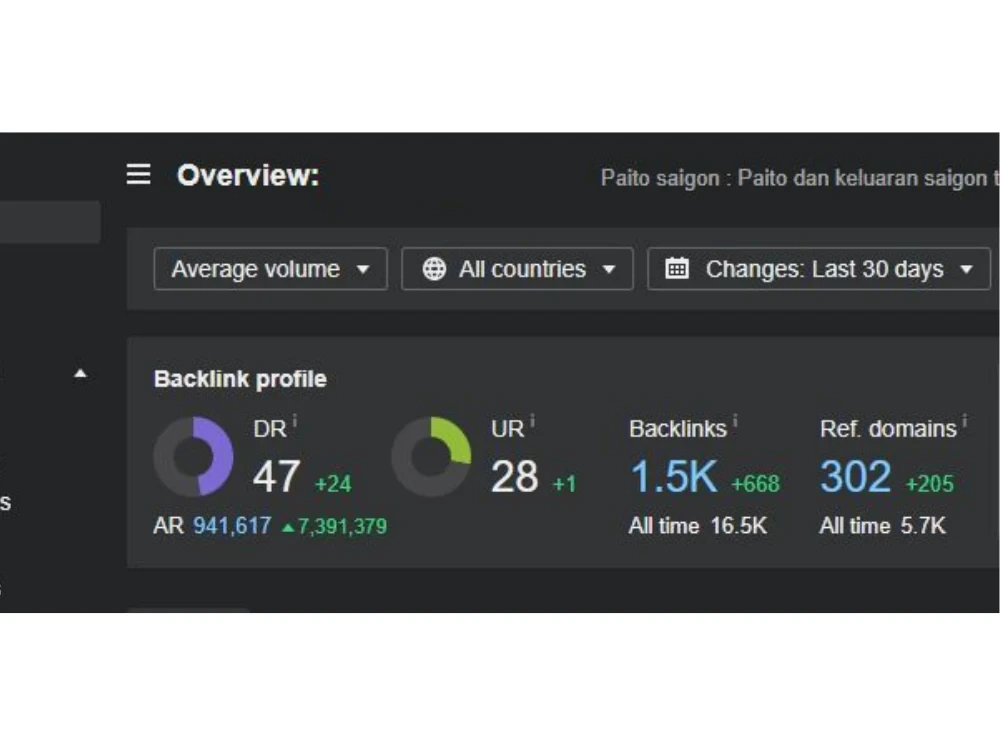Click the All time 16.5K backlinks text
The height and width of the screenshot is (750, 1000).
click(698, 526)
